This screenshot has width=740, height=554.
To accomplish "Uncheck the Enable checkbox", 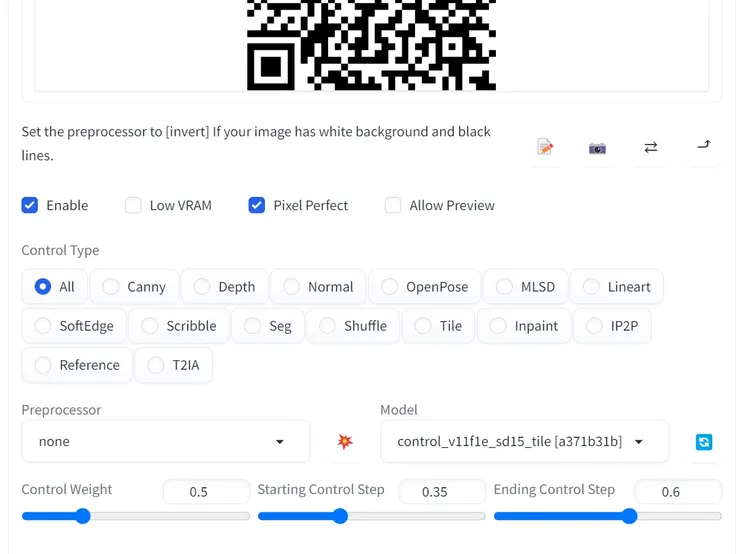I will [x=30, y=205].
